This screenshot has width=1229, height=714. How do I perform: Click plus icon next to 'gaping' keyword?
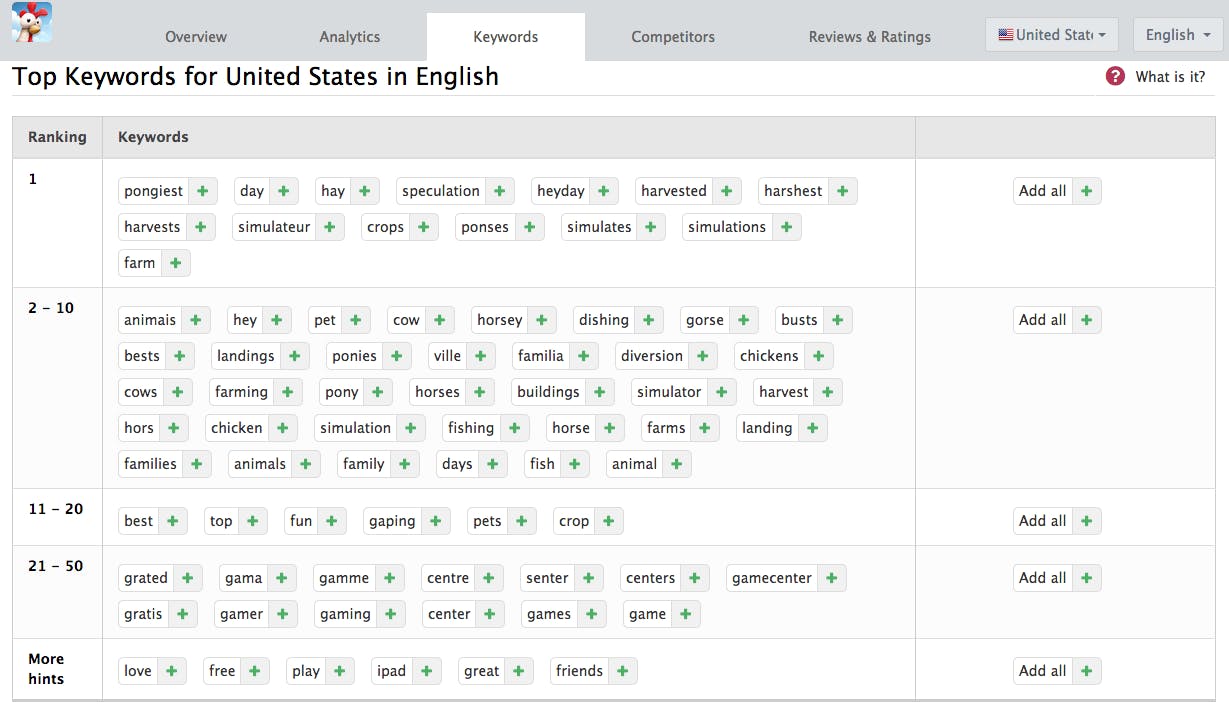pos(435,521)
